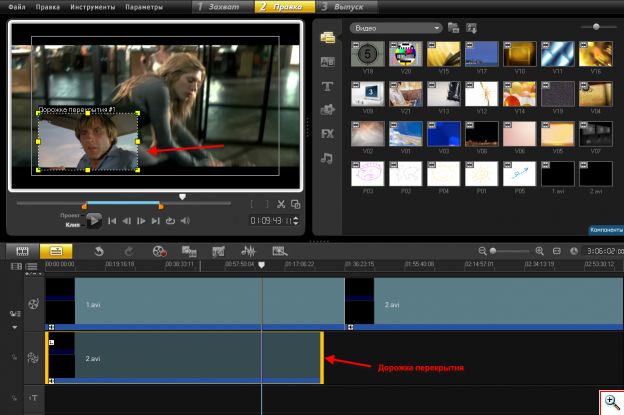Adjust the library thumbnail size slider
Image resolution: width=624 pixels, height=415 pixels.
point(598,27)
